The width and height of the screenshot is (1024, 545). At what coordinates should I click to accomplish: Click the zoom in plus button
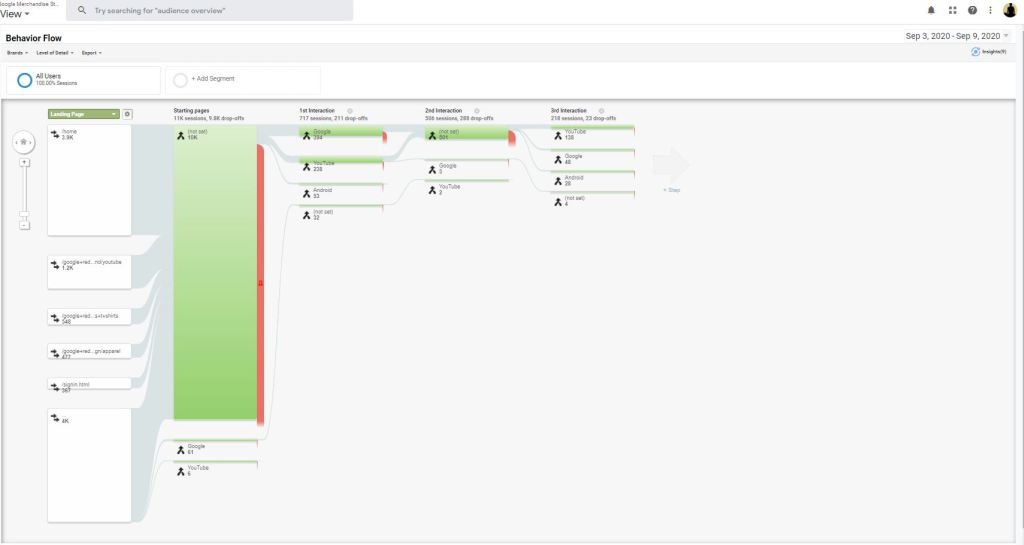click(x=24, y=162)
